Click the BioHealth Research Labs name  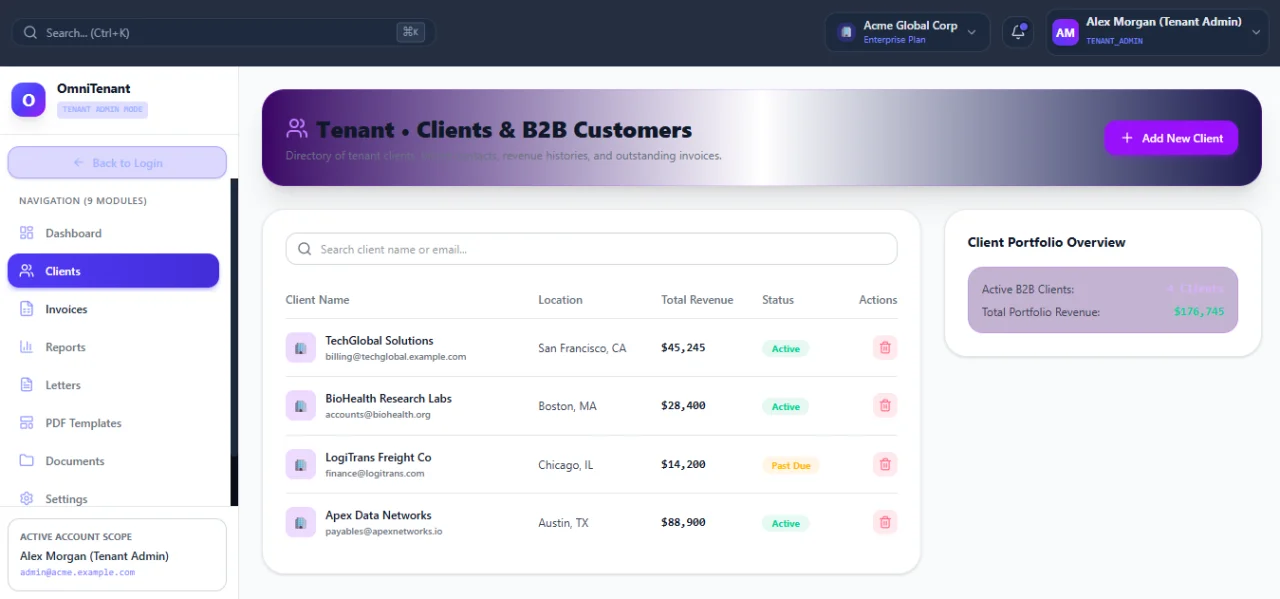click(x=388, y=399)
